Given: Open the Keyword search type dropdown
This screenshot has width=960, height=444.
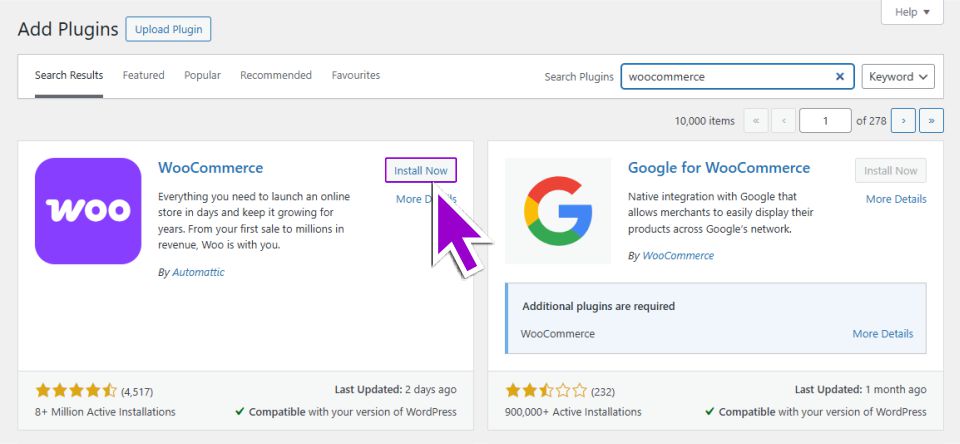Looking at the screenshot, I should [898, 77].
